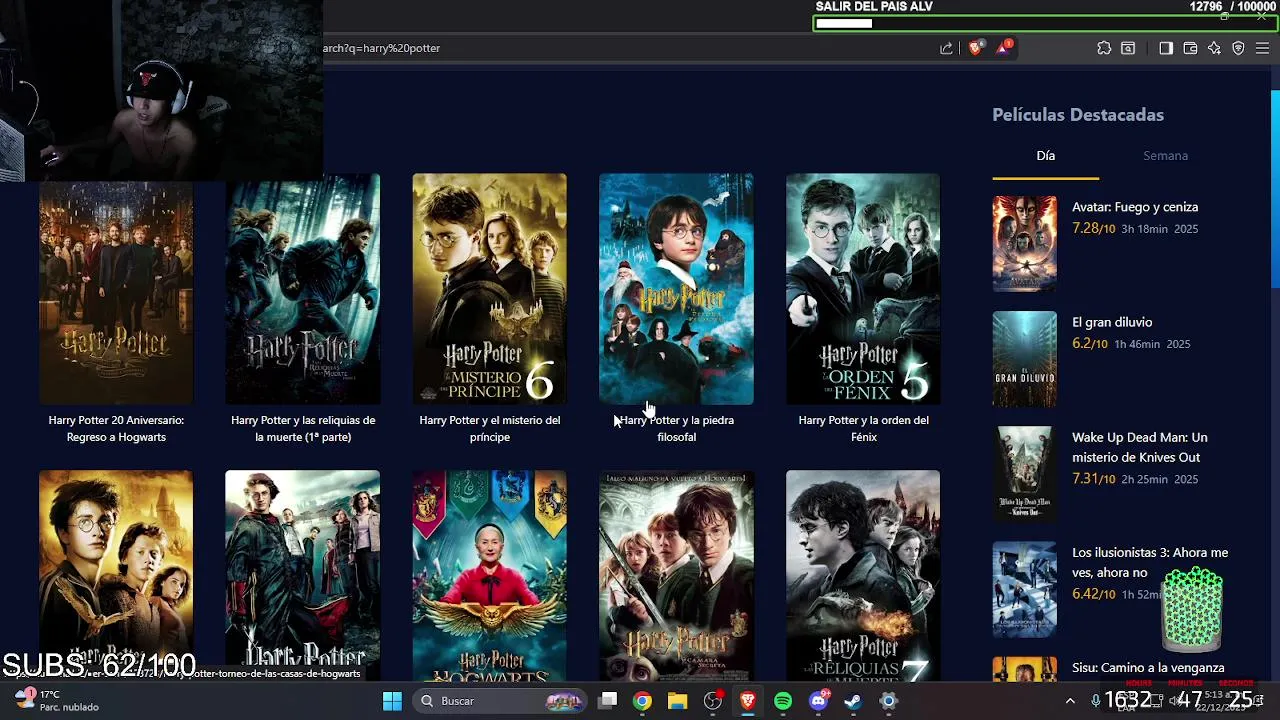Click the address bar URL with harry potter
1280x720 pixels.
coord(381,48)
